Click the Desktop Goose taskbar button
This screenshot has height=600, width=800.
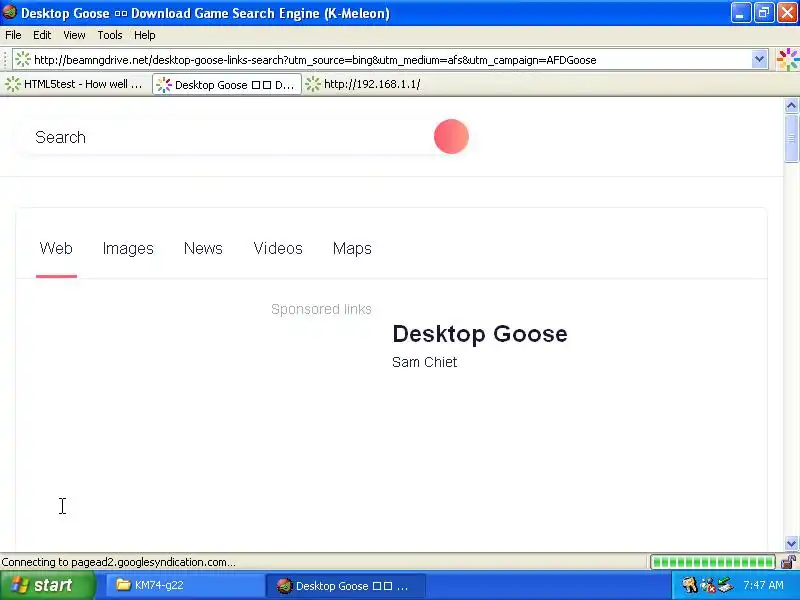(345, 586)
